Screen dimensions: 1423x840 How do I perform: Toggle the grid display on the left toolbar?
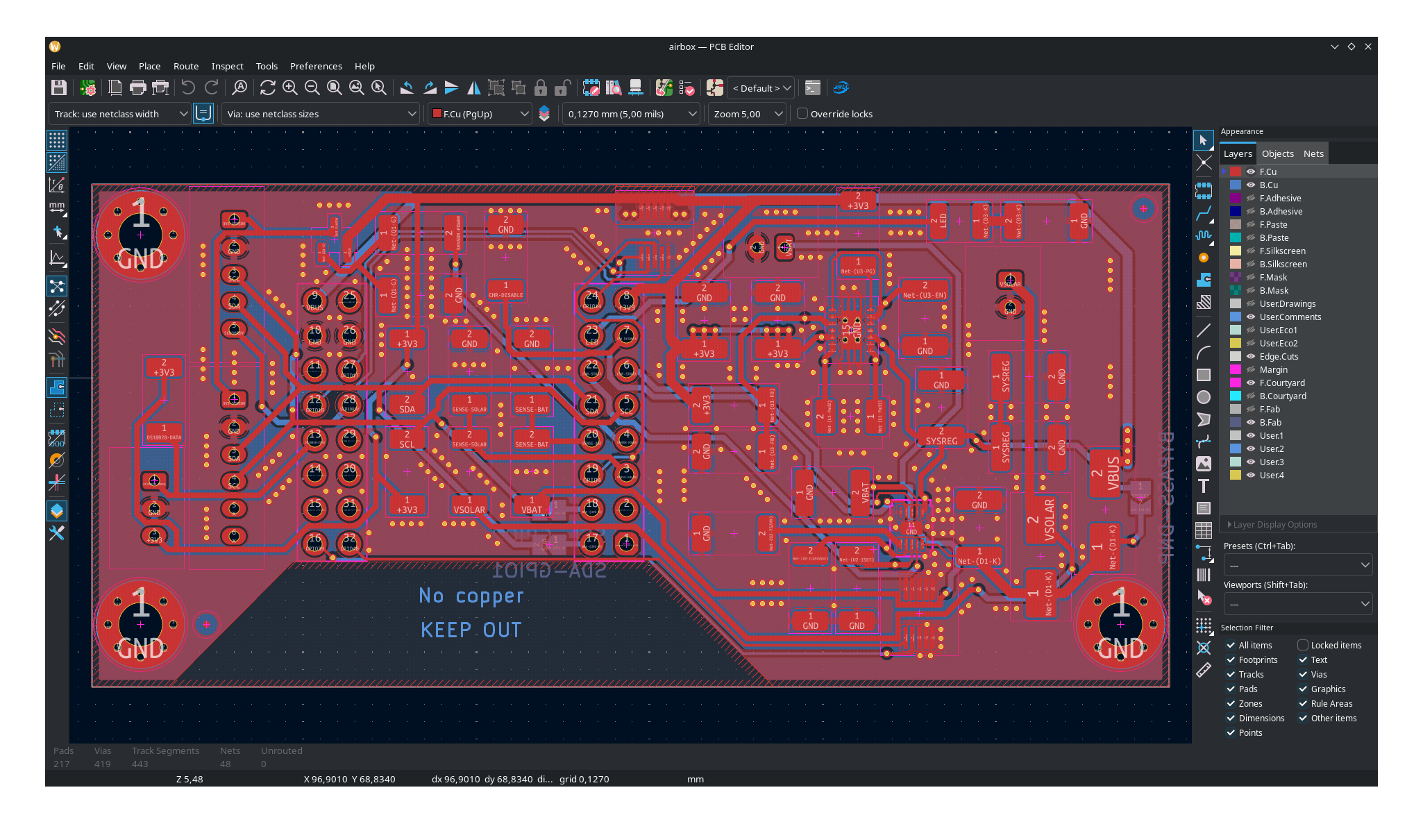[57, 140]
